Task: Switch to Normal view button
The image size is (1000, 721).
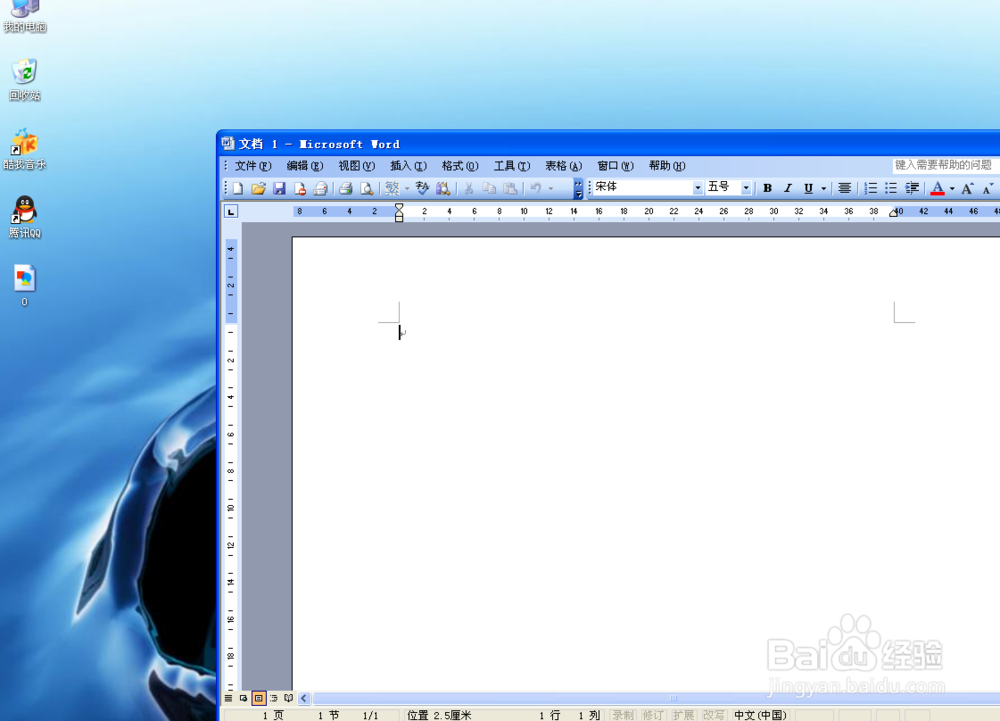Action: coord(228,698)
